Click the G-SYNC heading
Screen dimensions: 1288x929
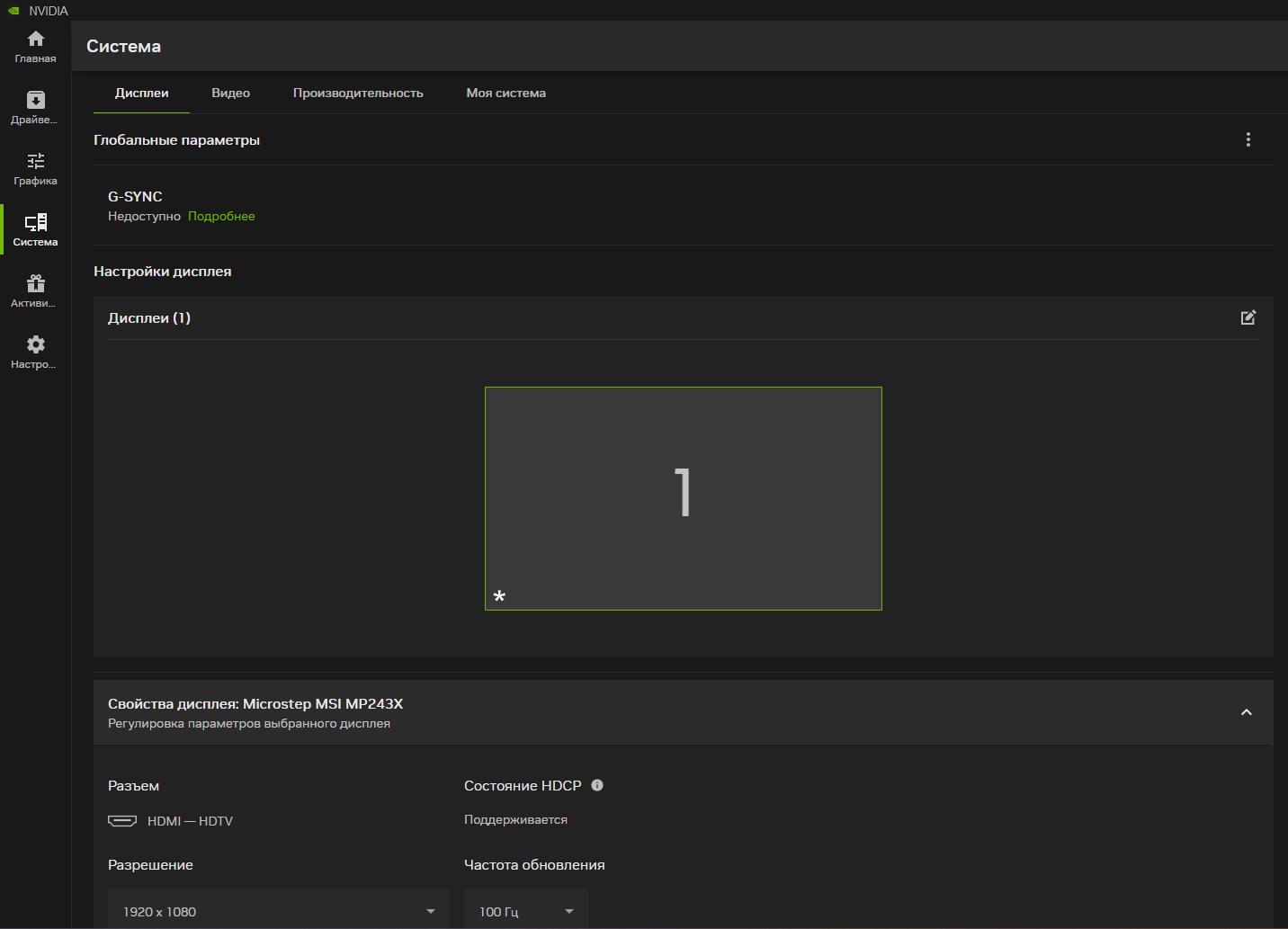tap(135, 196)
